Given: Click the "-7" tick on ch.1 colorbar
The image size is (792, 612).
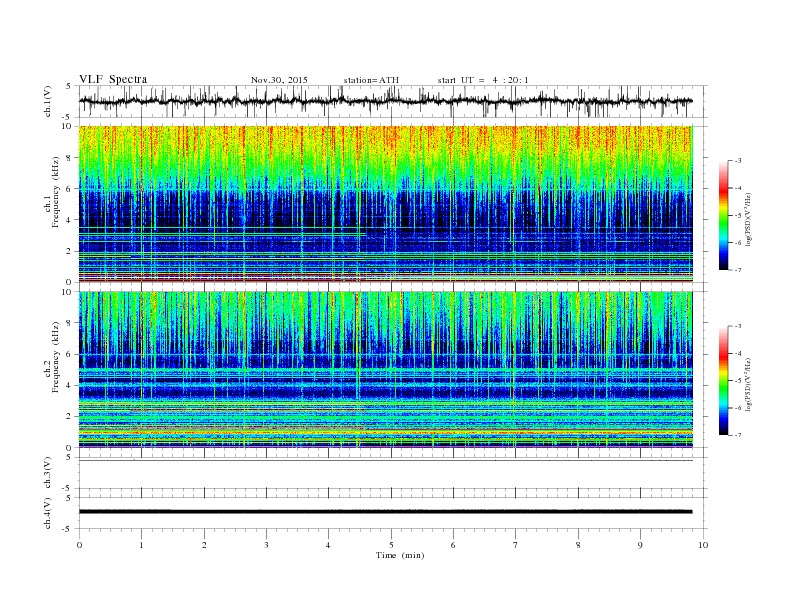Looking at the screenshot, I should pyautogui.click(x=738, y=270).
